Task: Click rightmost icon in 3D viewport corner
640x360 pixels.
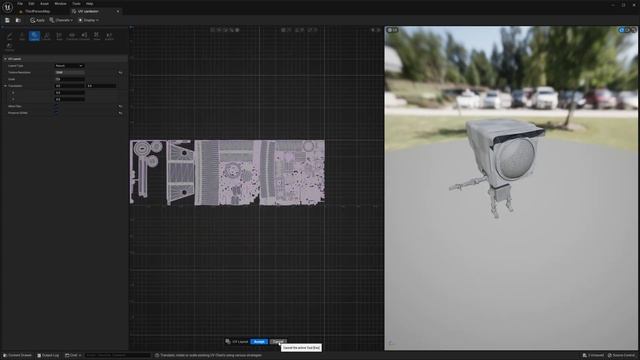Action: (x=633, y=30)
